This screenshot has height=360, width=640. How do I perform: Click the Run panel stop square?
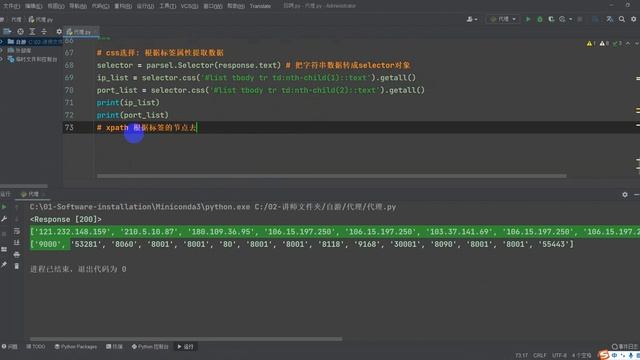point(4,234)
